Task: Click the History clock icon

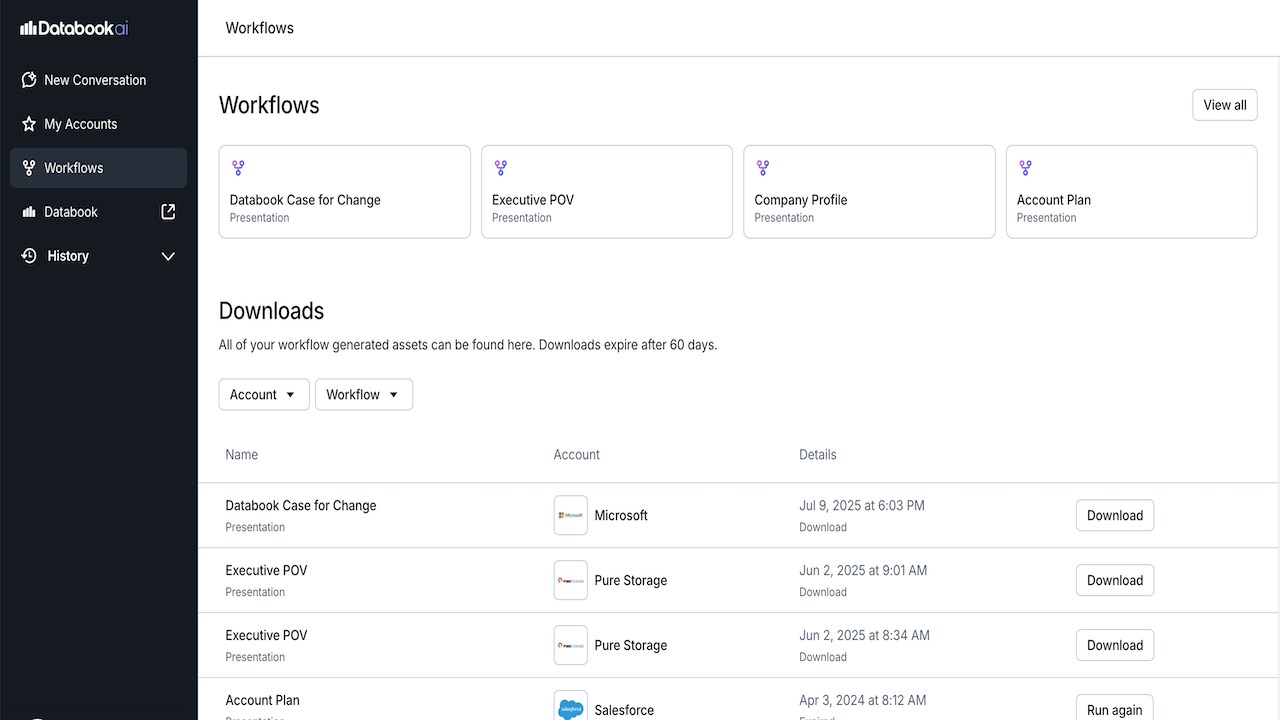Action: click(x=29, y=256)
